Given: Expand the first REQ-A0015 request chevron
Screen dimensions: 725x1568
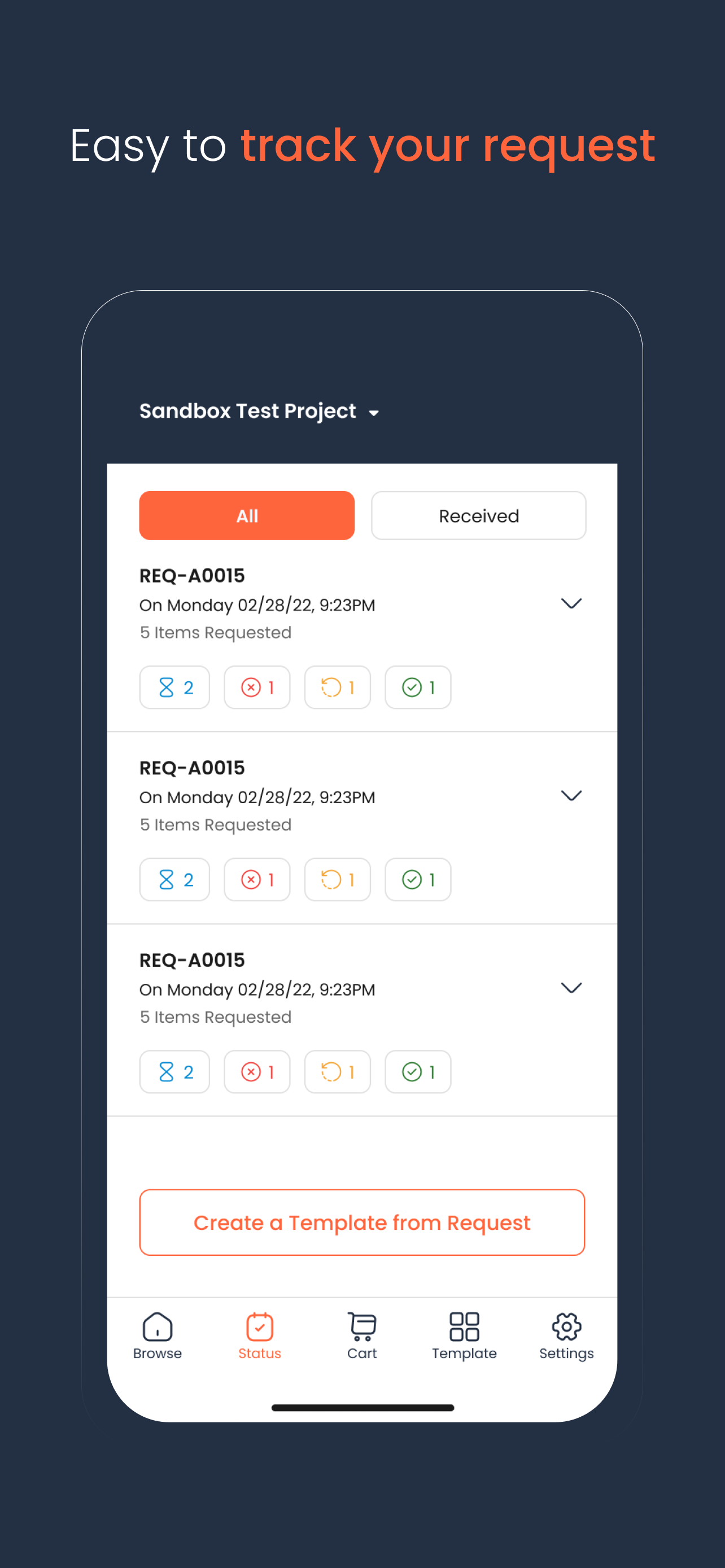Looking at the screenshot, I should tap(571, 603).
